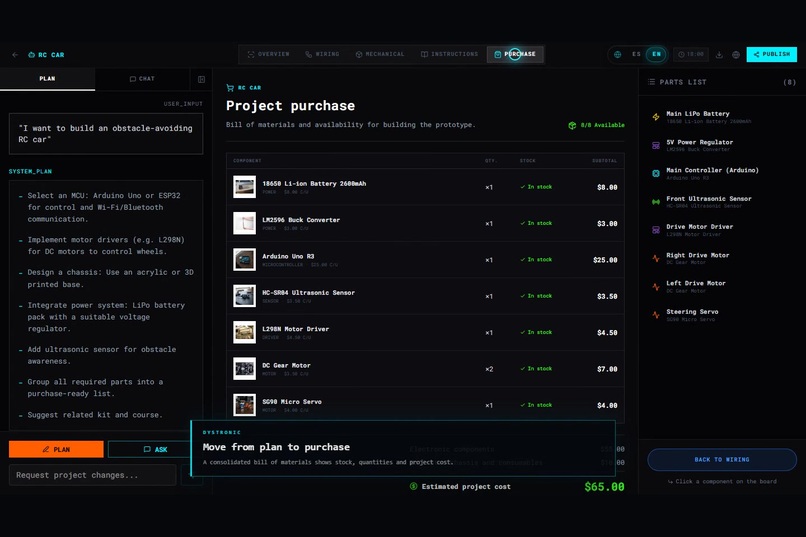The width and height of the screenshot is (806, 537).
Task: Select the Purchase tab
Action: (515, 54)
